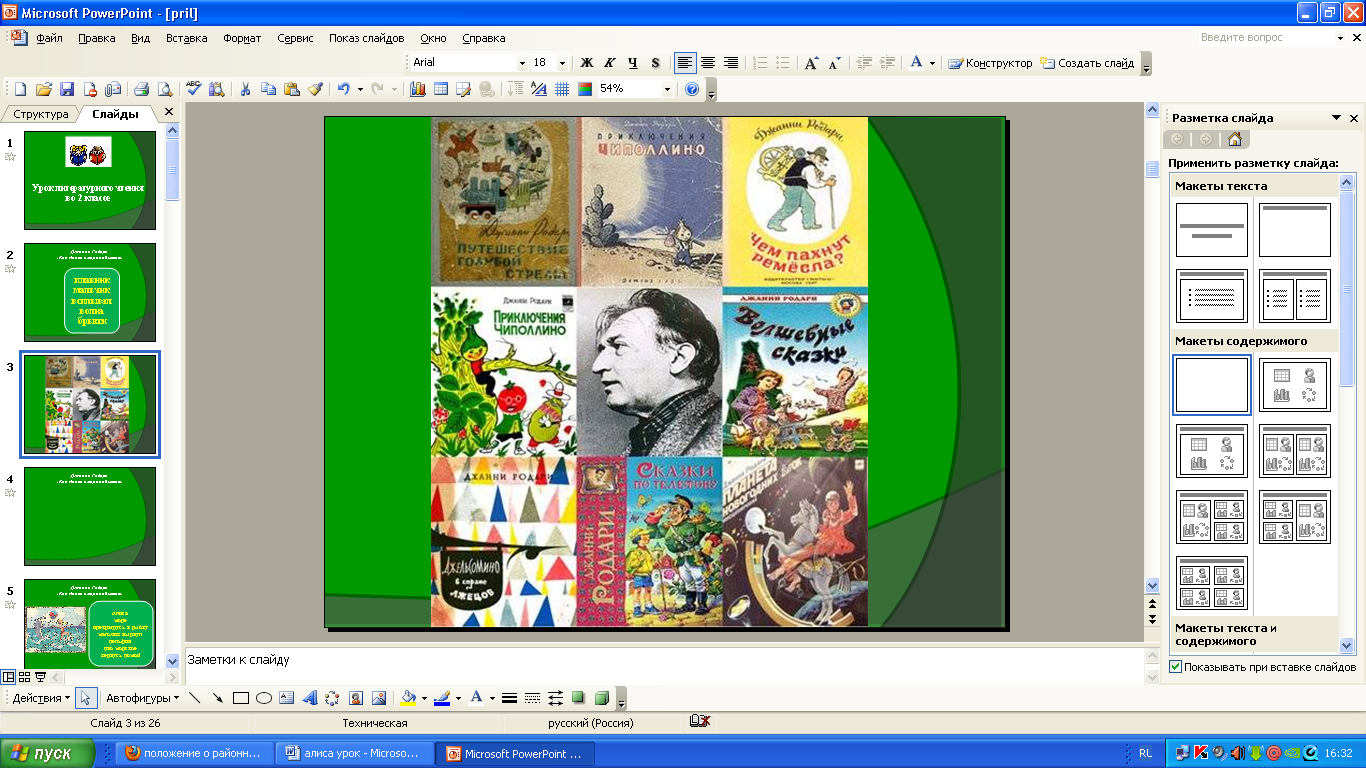Center the text alignment
The height and width of the screenshot is (768, 1366).
pyautogui.click(x=708, y=63)
